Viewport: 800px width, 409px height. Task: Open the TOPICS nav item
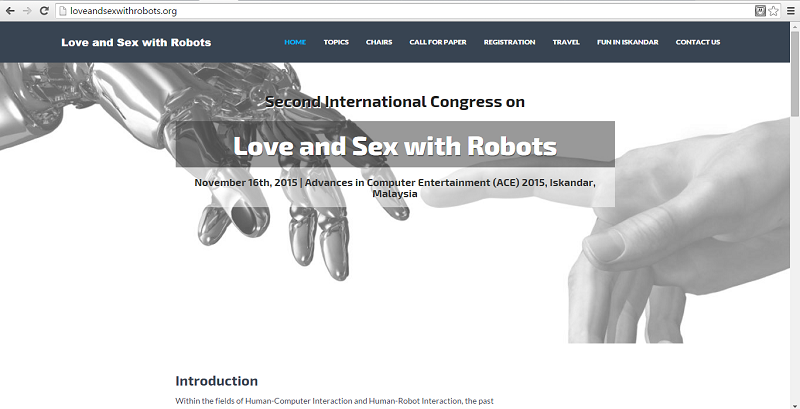click(336, 42)
